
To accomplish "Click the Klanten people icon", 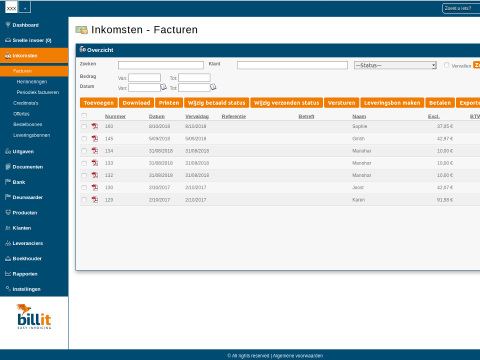I will tap(8, 228).
